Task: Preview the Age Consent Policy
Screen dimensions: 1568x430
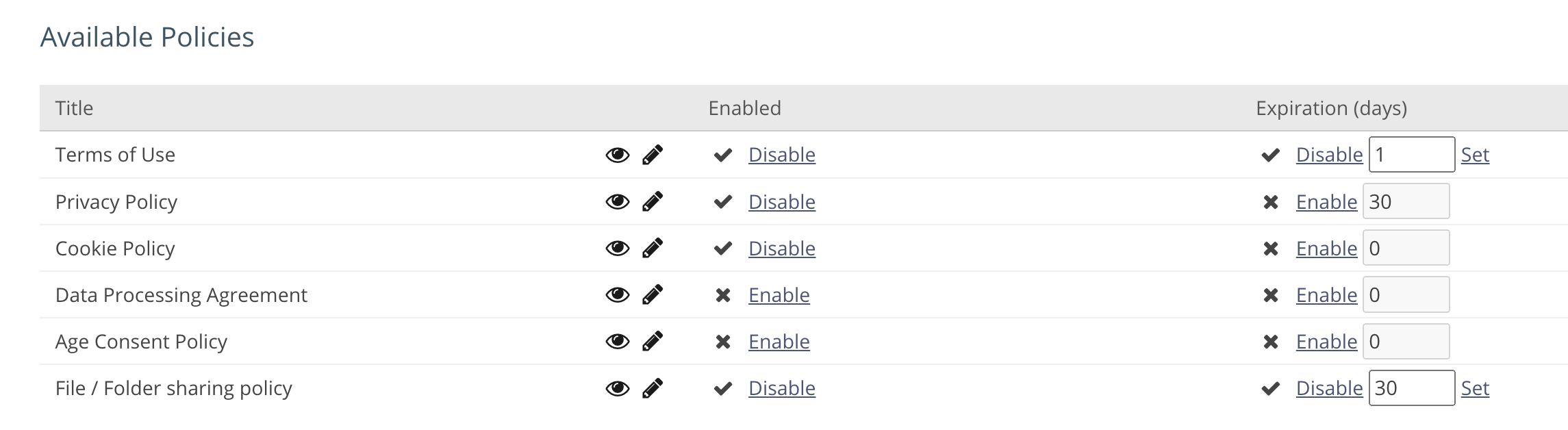Action: pos(617,341)
